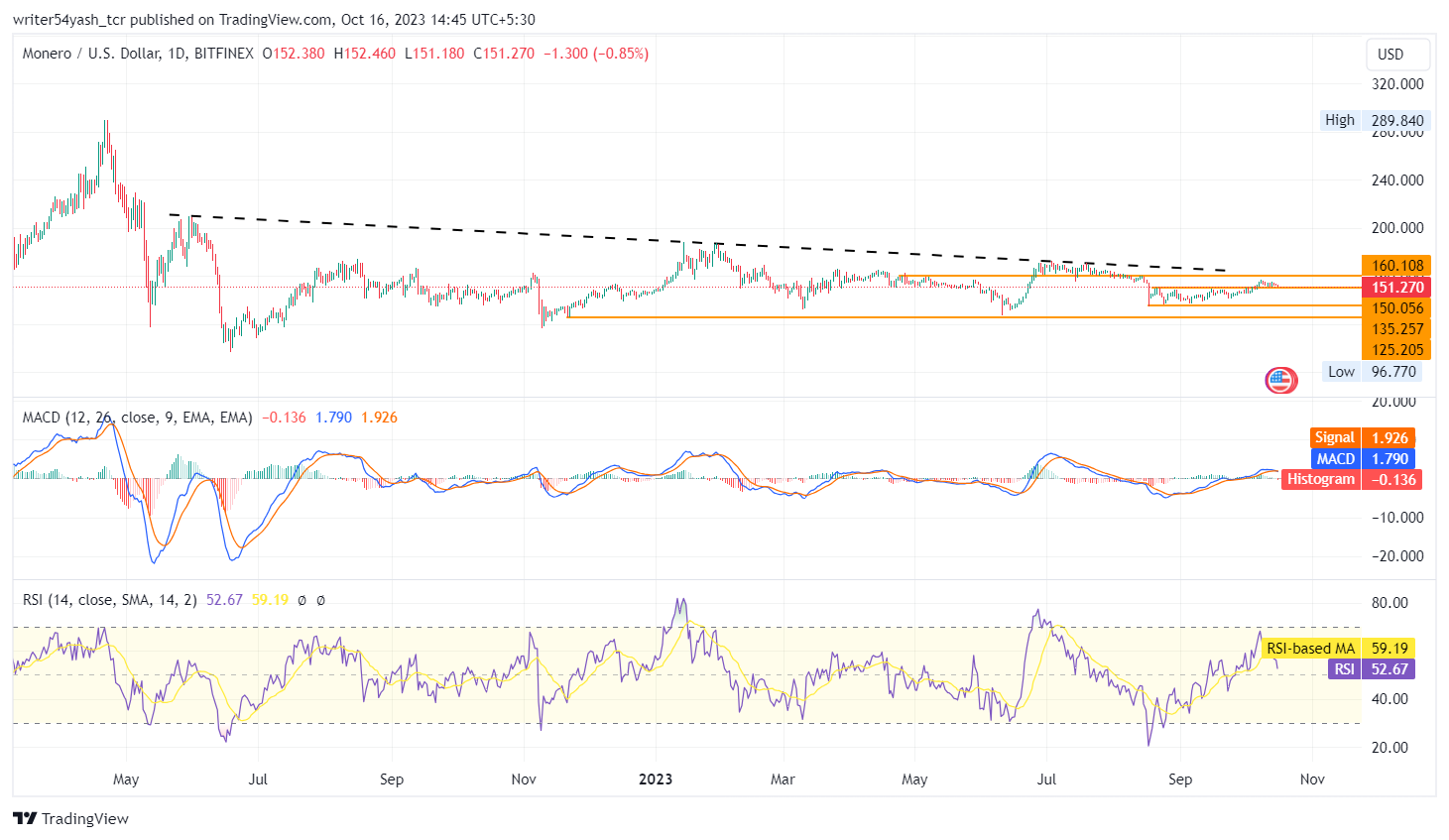Click the 160.108 orange price tag
Viewport: 1449px width, 840px height.
pos(1396,266)
